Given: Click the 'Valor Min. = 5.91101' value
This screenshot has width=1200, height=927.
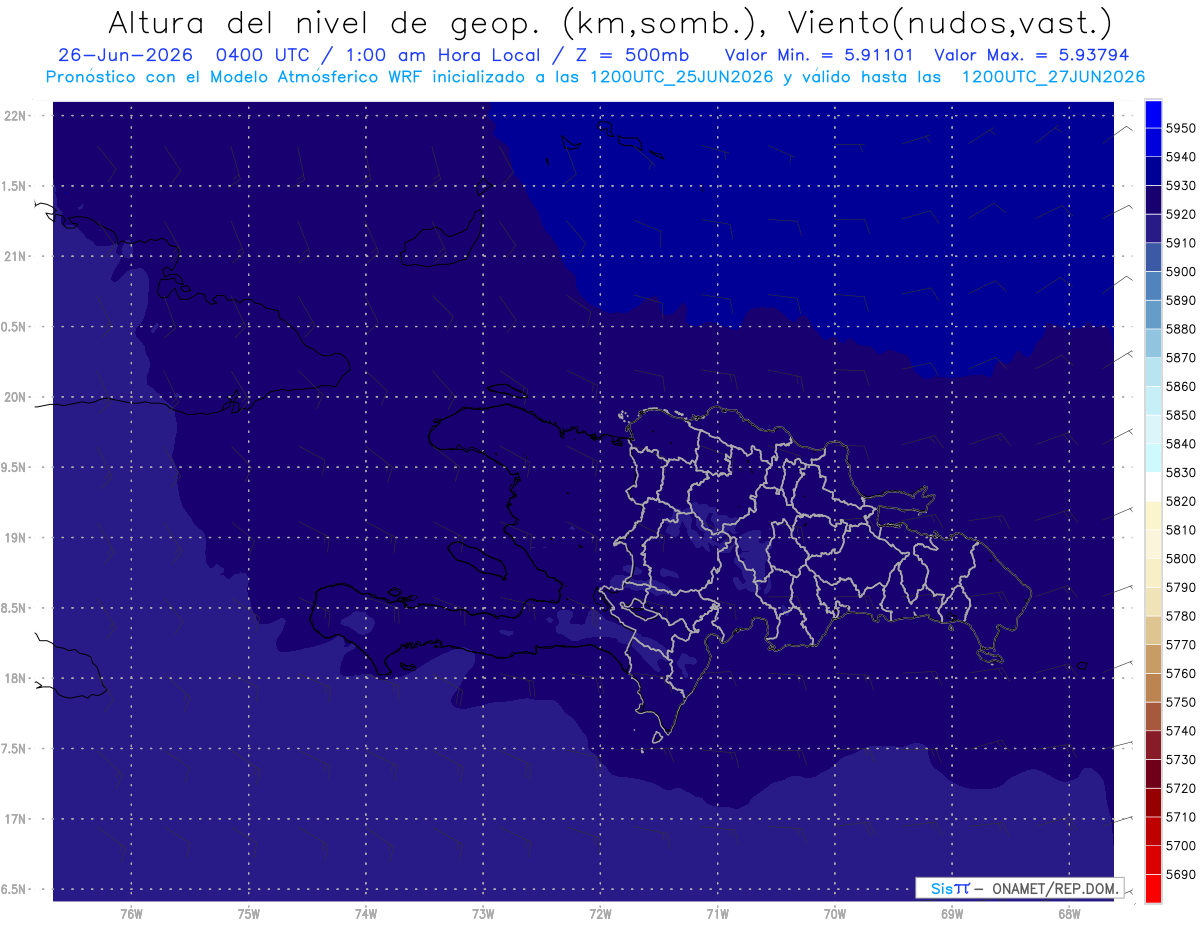Looking at the screenshot, I should pyautogui.click(x=819, y=55).
